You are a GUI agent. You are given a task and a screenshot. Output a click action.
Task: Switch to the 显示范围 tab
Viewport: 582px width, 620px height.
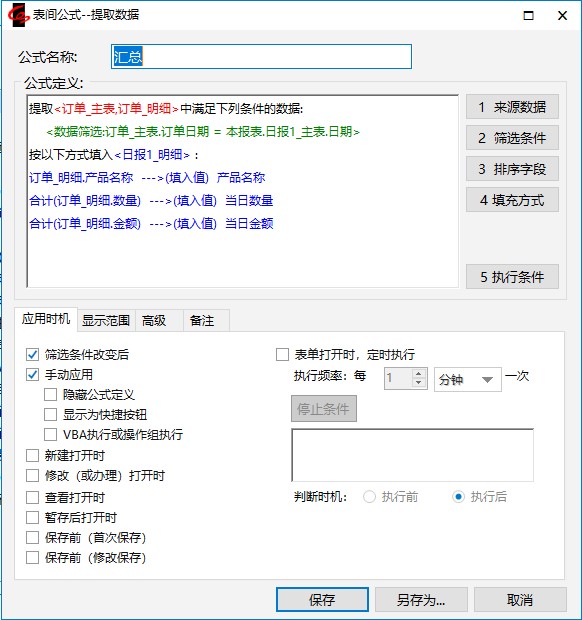pos(106,320)
